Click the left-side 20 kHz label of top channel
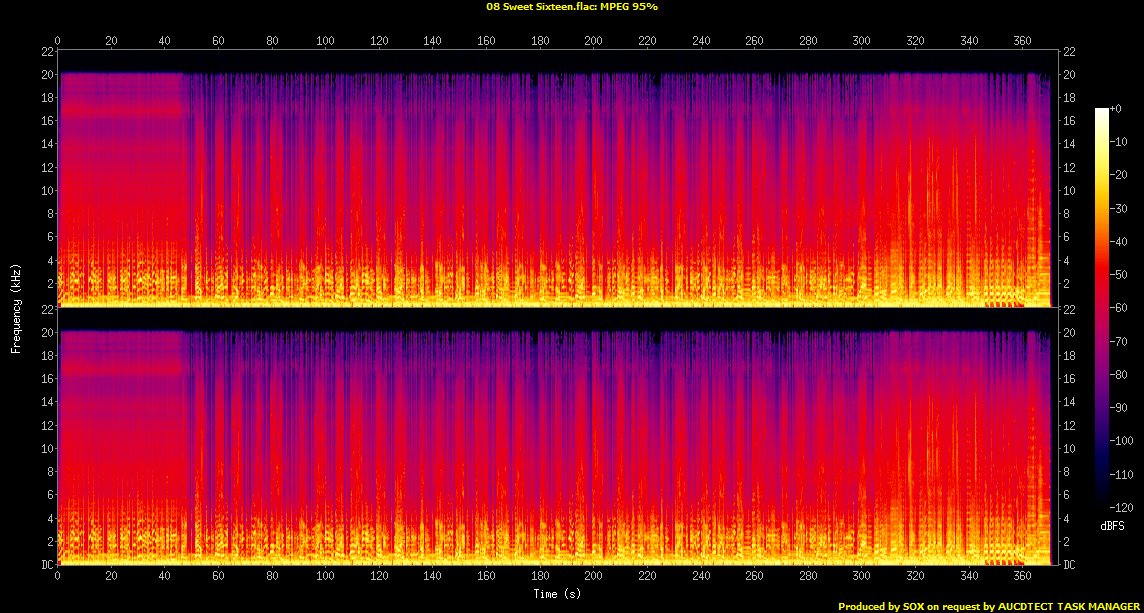Image resolution: width=1144 pixels, height=613 pixels. coord(46,75)
